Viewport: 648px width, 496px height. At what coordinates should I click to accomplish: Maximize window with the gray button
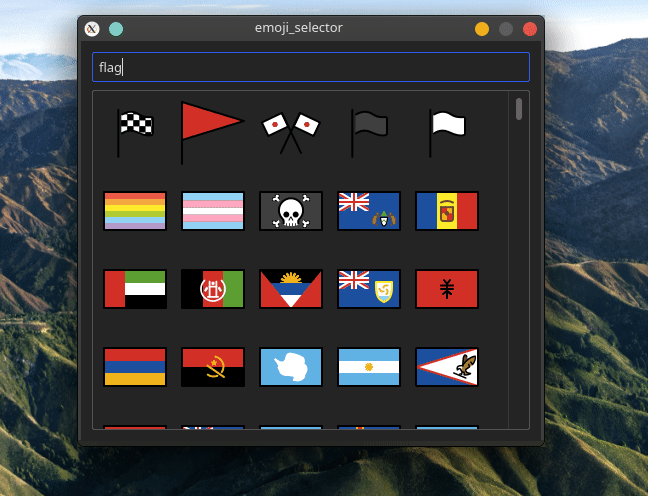(506, 29)
